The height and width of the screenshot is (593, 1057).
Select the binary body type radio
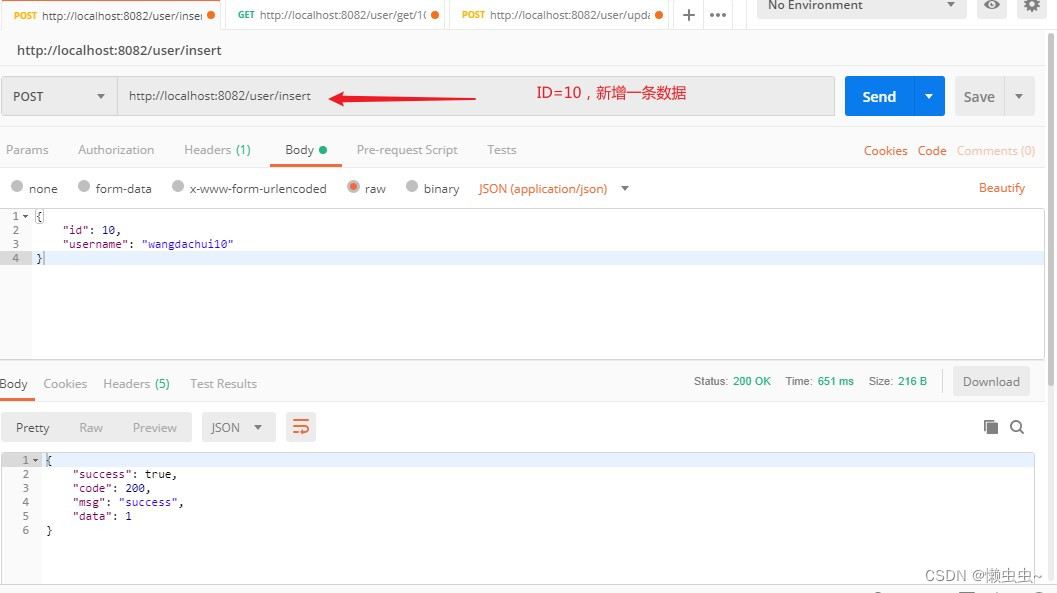412,187
